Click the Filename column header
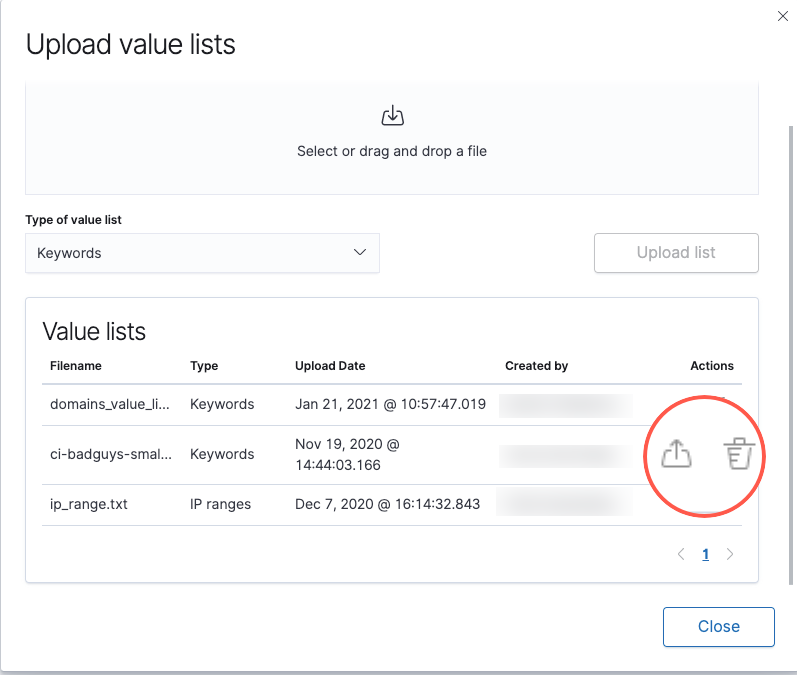This screenshot has width=797, height=675. pos(76,366)
